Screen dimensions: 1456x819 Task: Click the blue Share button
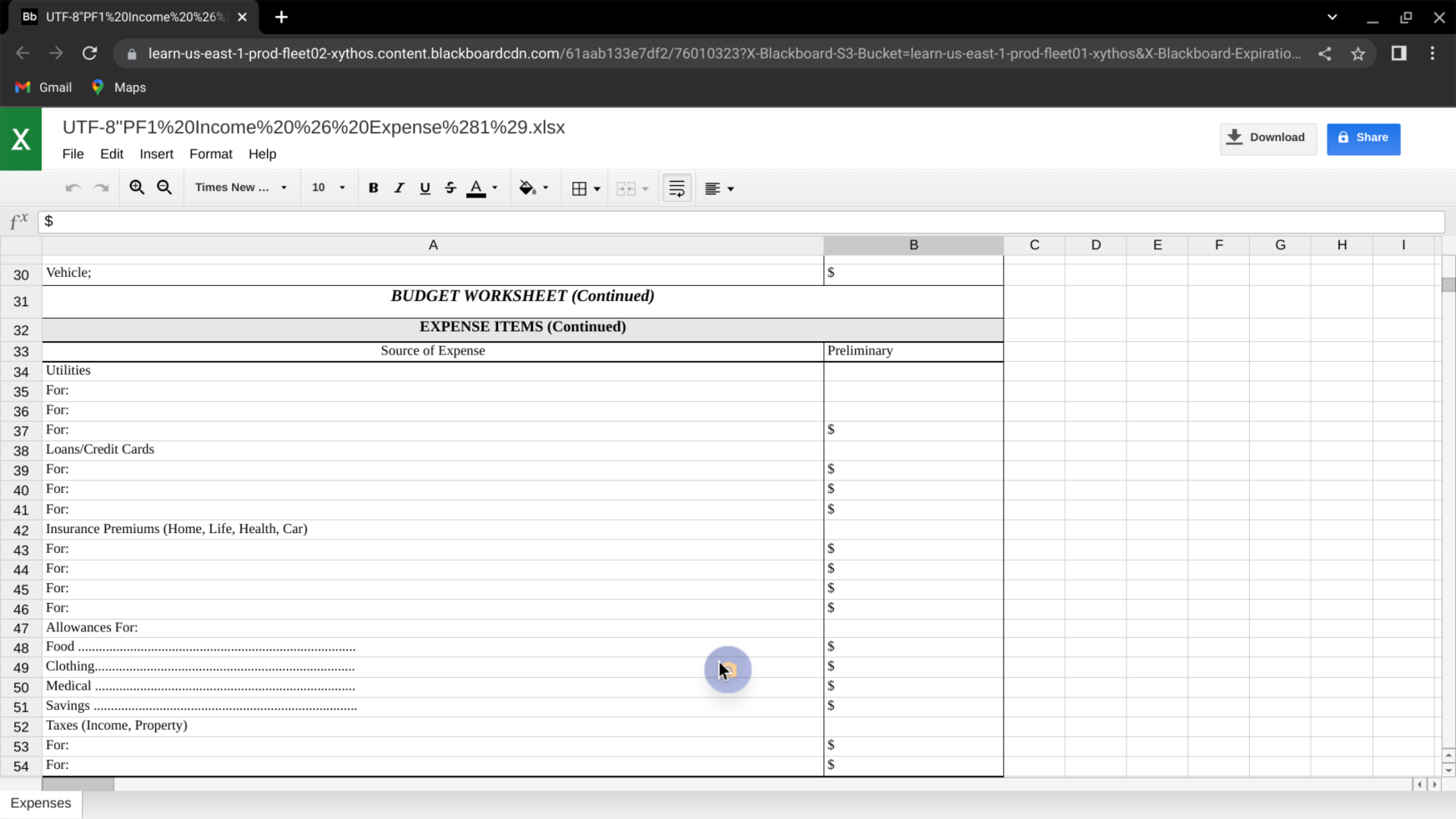(x=1363, y=138)
